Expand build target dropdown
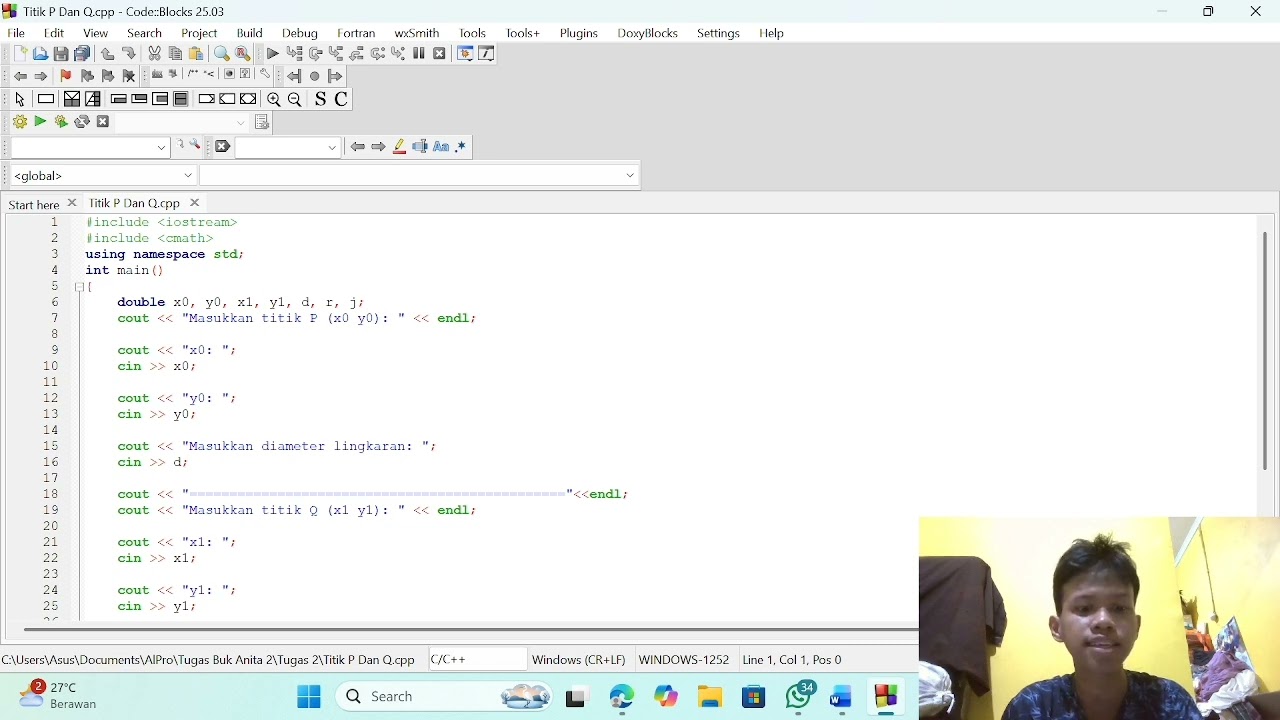This screenshot has width=1280, height=720. (241, 123)
